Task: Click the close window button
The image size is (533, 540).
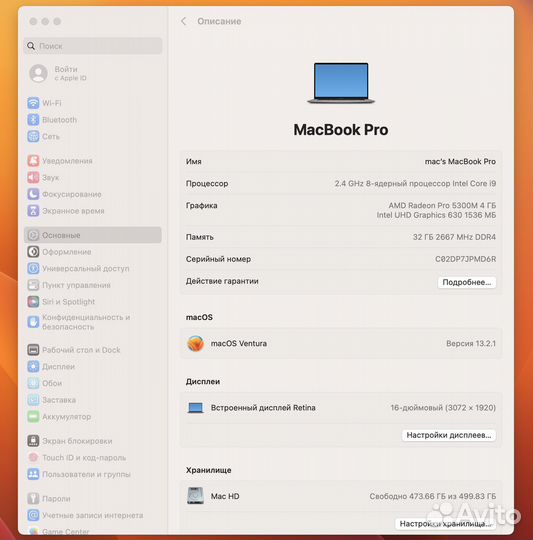Action: 33,21
